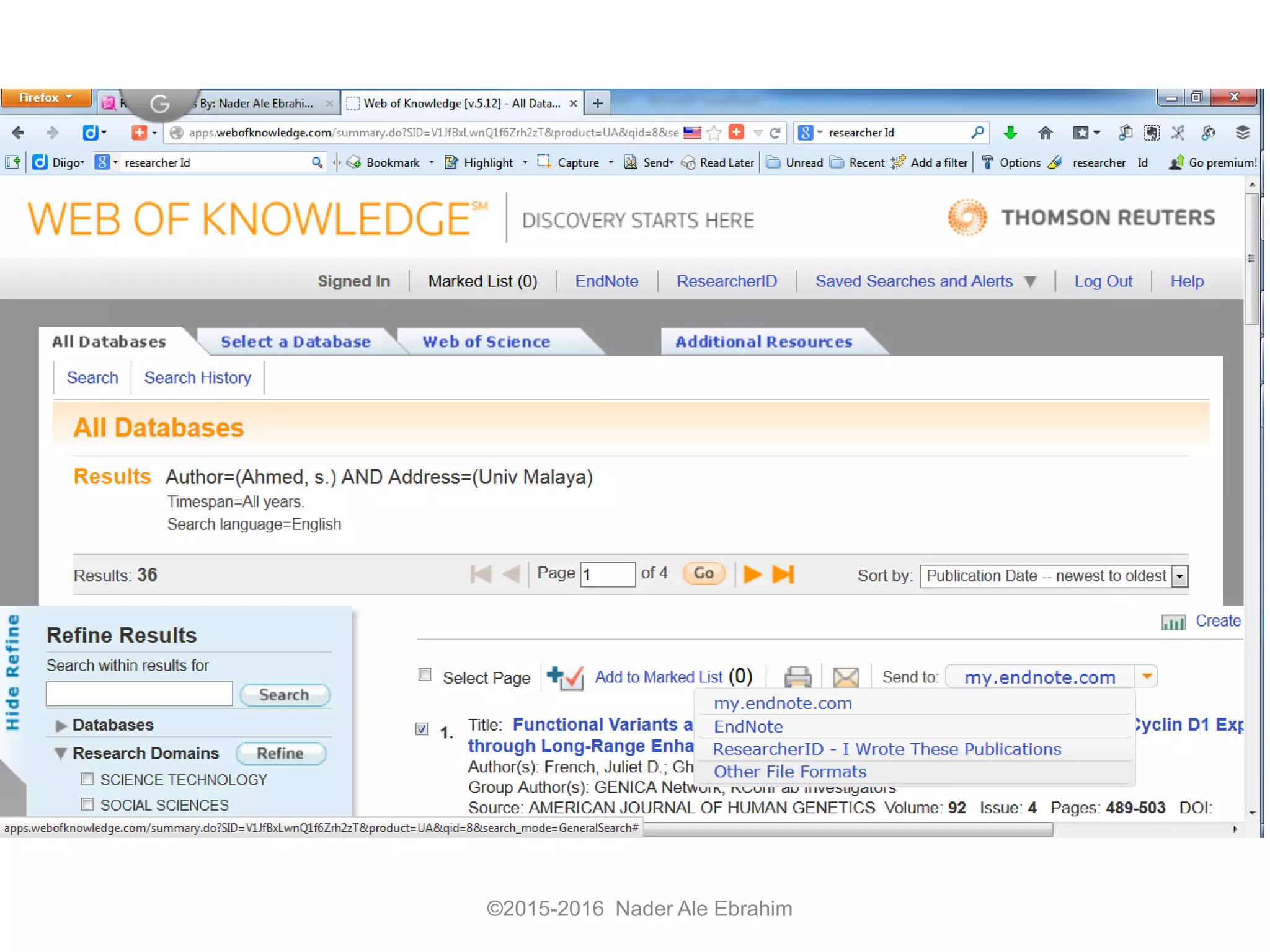Switch to the Web of Science tab
Image resolution: width=1270 pixels, height=952 pixels.
pyautogui.click(x=486, y=342)
